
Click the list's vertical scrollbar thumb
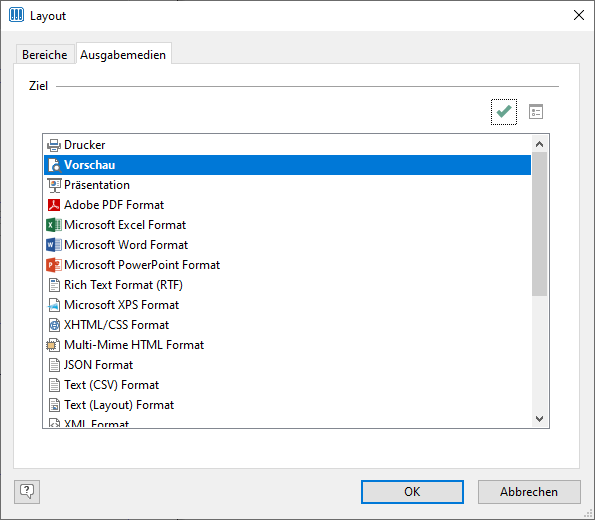[x=539, y=224]
